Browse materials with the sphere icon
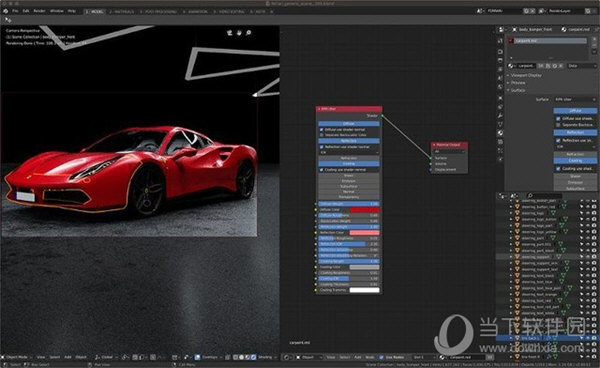This screenshot has width=600, height=368. (x=511, y=66)
